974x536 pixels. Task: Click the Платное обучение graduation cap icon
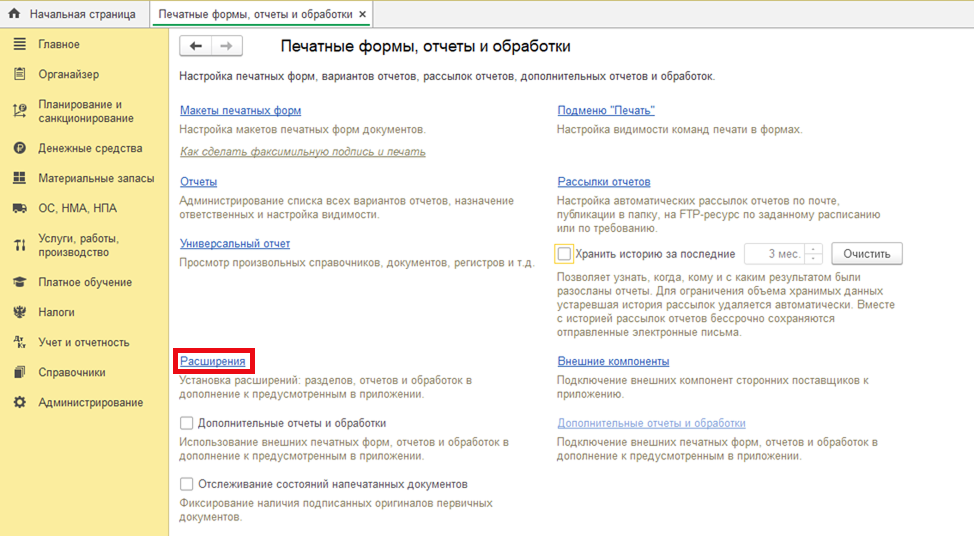[x=20, y=282]
